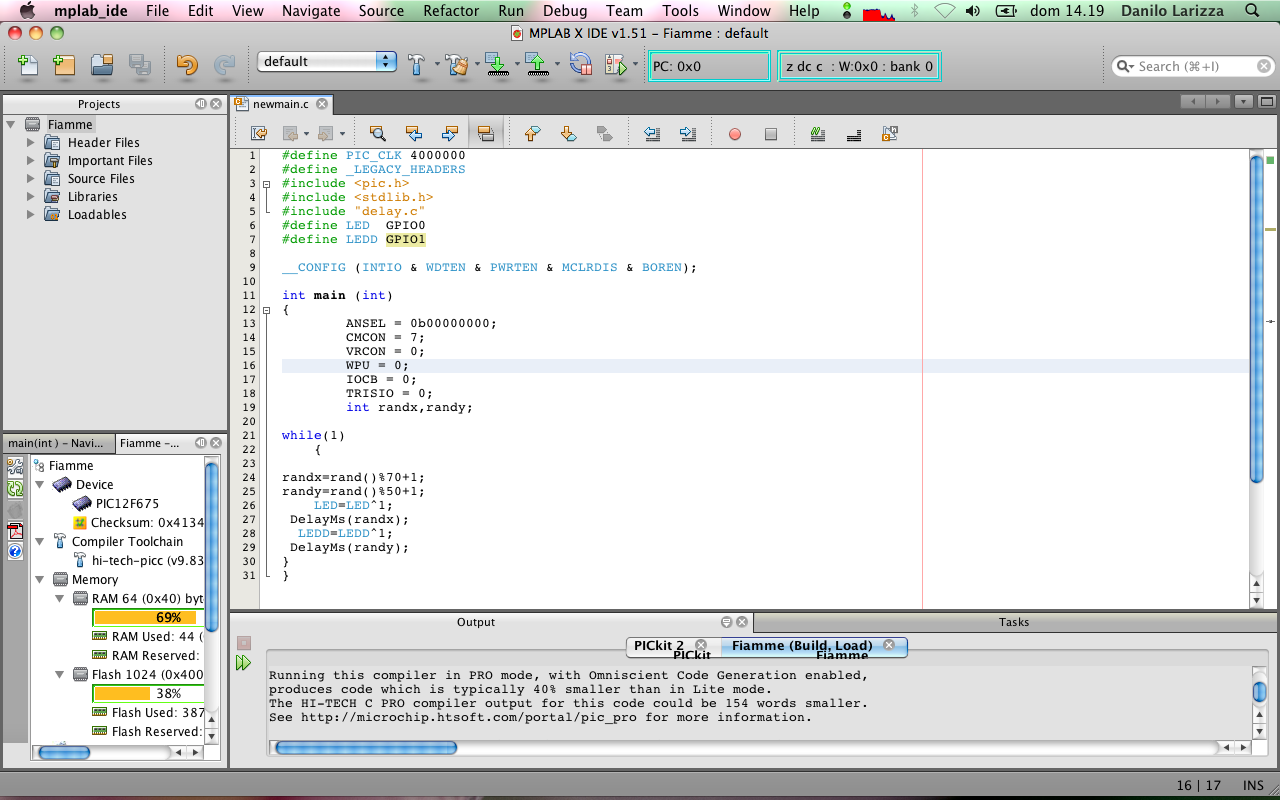The image size is (1280, 800).
Task: Expand the Libraries folder
Action: pos(31,197)
